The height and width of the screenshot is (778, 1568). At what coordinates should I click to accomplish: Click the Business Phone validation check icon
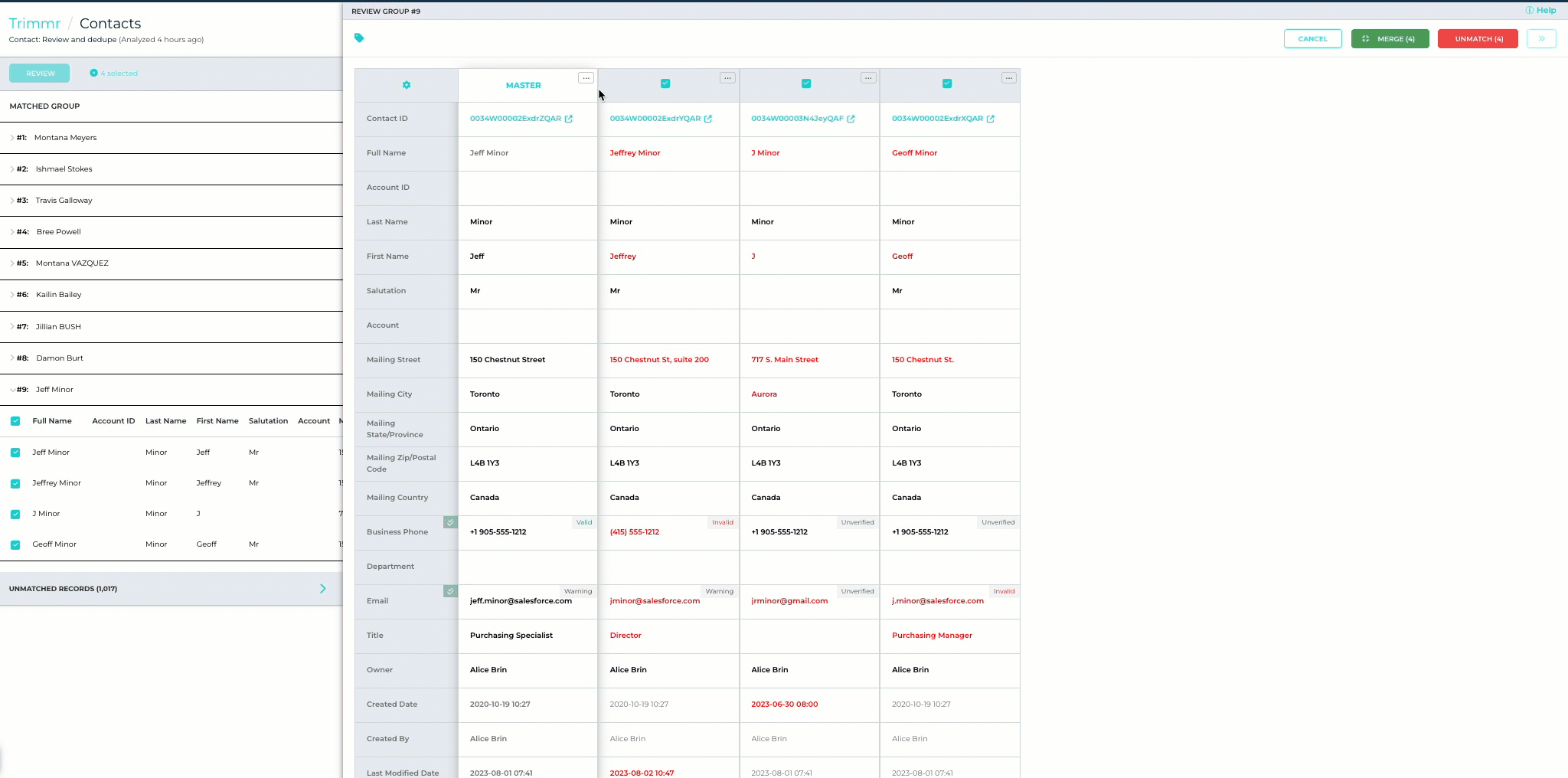tap(450, 522)
